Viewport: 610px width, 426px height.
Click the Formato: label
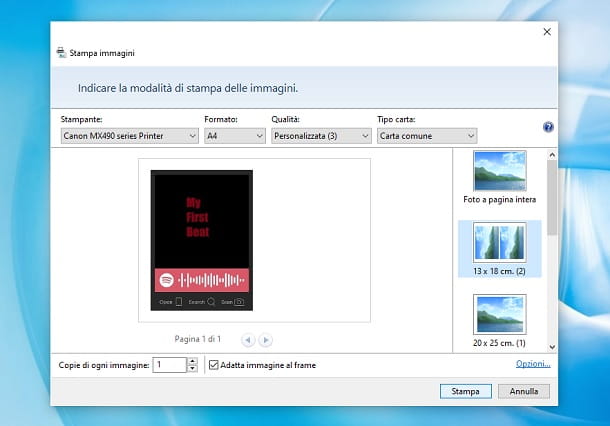(221, 119)
